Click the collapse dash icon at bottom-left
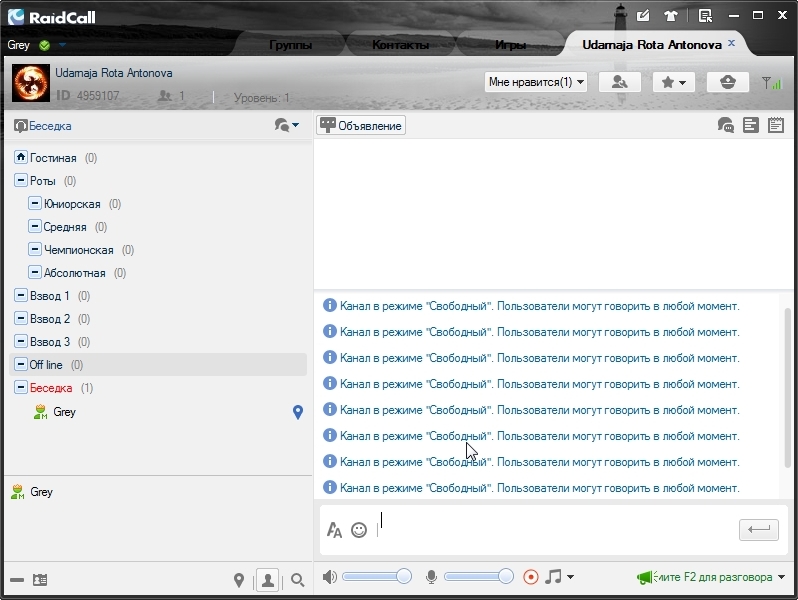The height and width of the screenshot is (600, 798). (x=17, y=580)
